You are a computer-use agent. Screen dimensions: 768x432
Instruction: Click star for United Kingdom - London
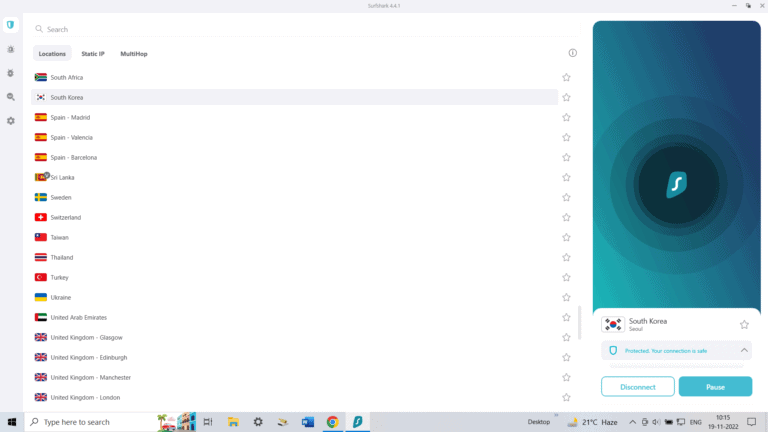pos(566,397)
